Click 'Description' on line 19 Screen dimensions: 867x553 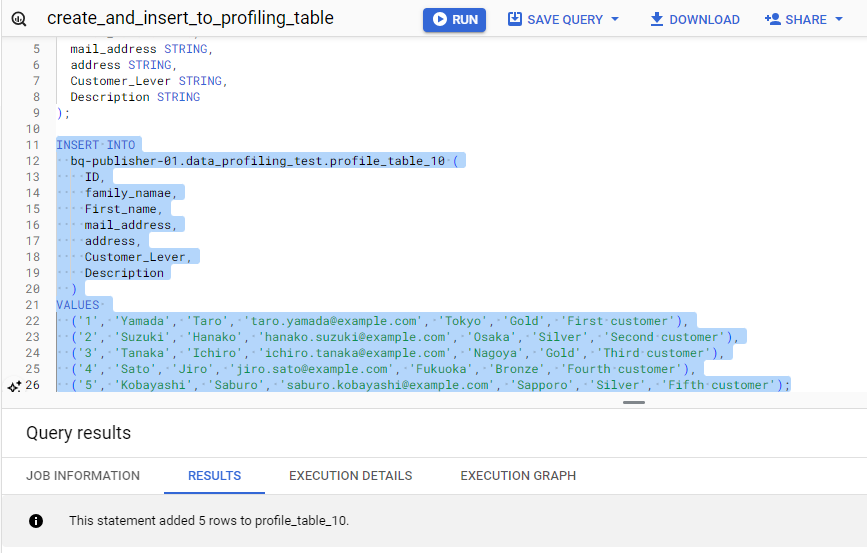pyautogui.click(x=124, y=273)
